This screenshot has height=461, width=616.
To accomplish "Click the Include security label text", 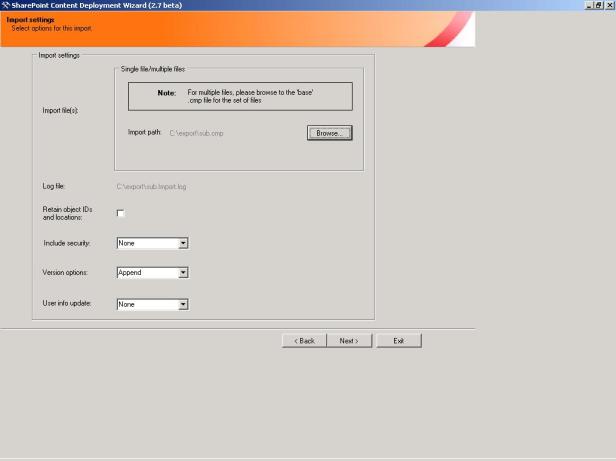I will (67, 243).
